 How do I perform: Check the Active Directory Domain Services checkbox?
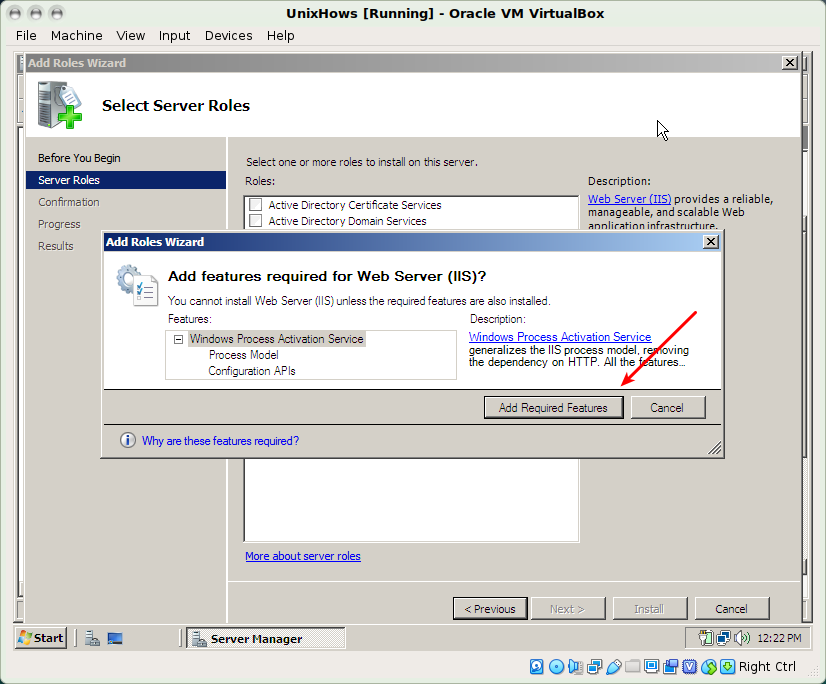pos(254,221)
